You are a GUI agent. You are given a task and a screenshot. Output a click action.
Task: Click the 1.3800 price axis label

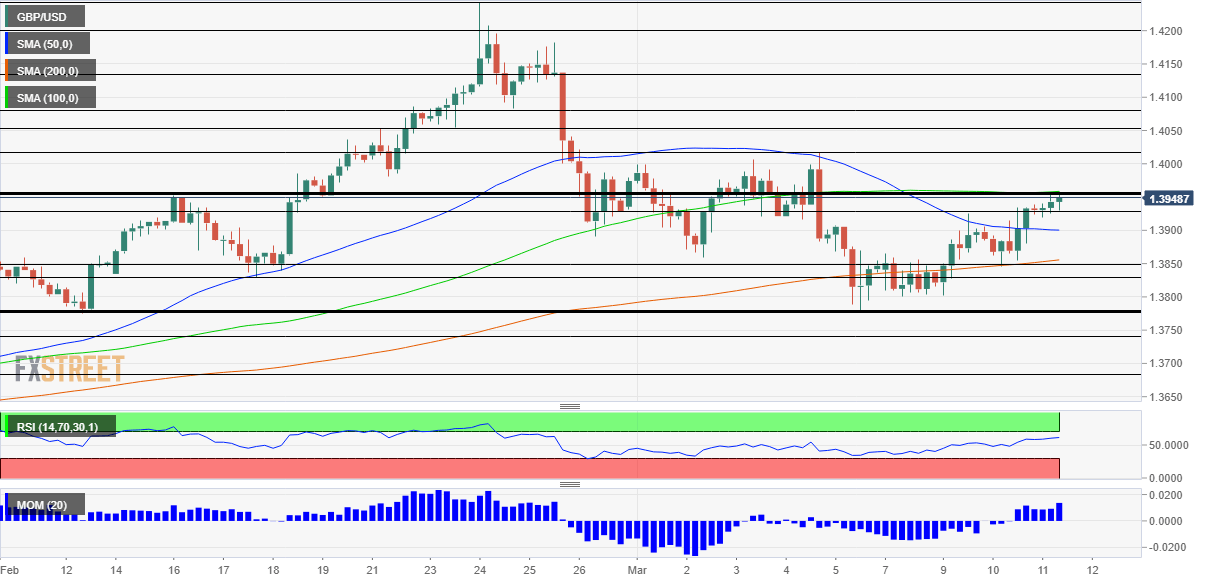[x=1167, y=297]
